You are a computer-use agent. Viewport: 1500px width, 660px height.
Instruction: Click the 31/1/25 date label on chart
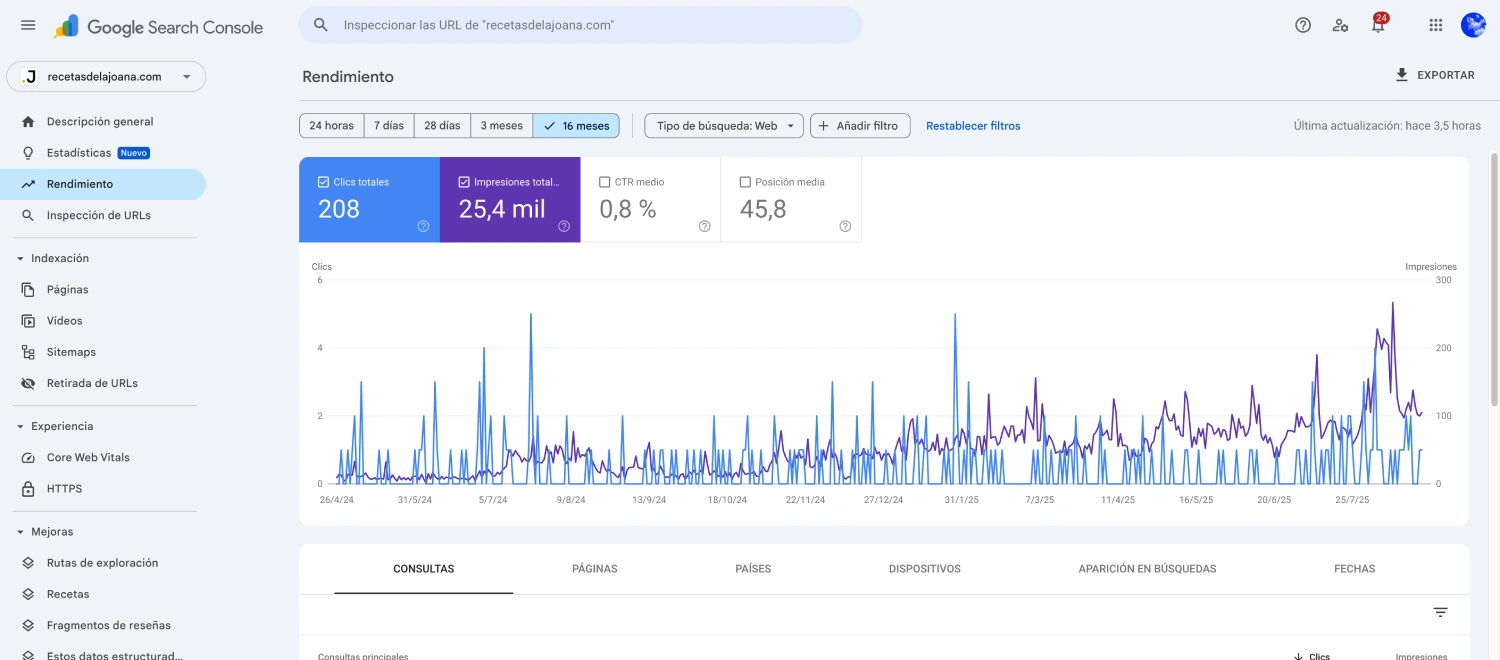pyautogui.click(x=961, y=500)
